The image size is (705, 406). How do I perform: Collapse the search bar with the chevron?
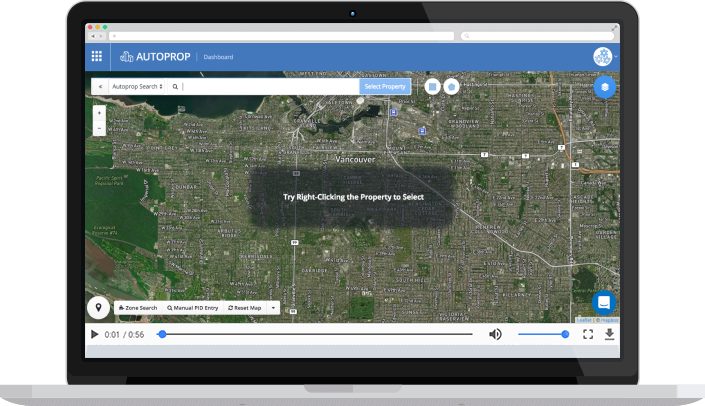pyautogui.click(x=99, y=87)
